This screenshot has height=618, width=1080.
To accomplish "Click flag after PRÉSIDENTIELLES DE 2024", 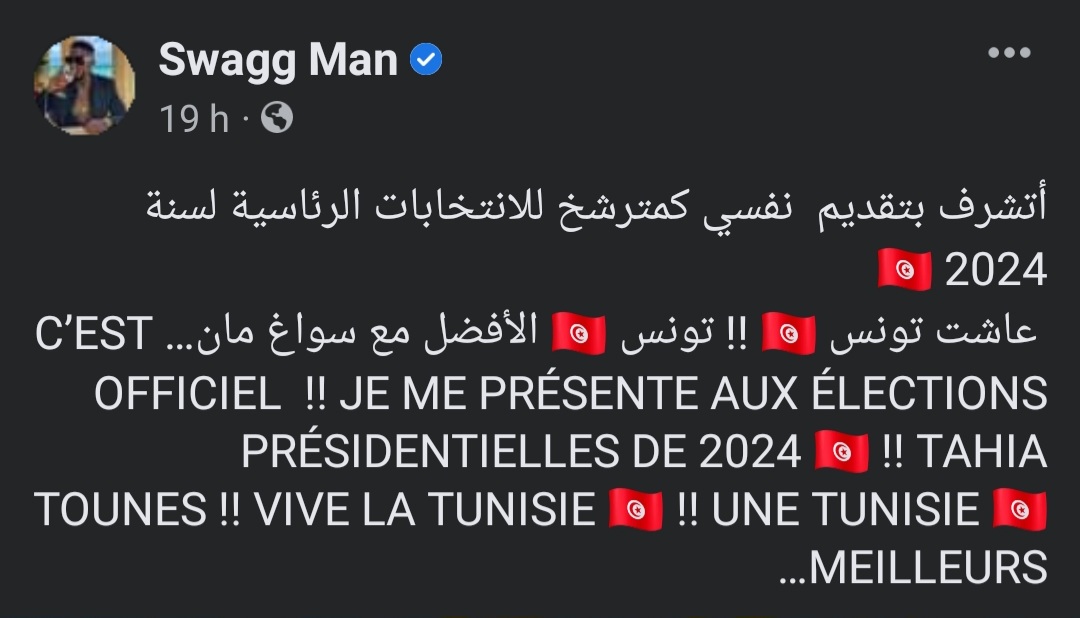I will [x=842, y=453].
